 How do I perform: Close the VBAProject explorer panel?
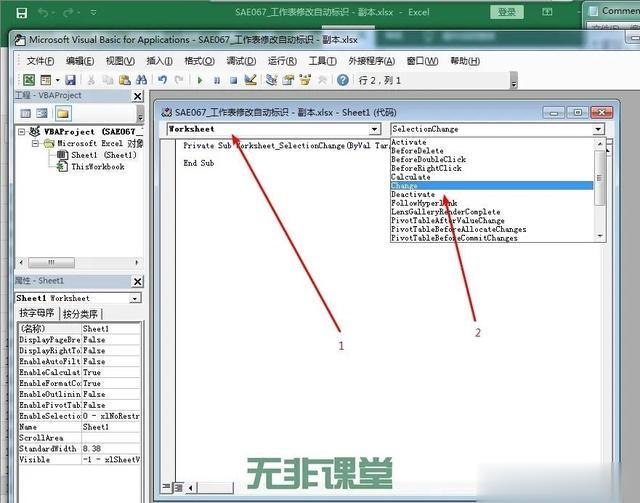[138, 96]
